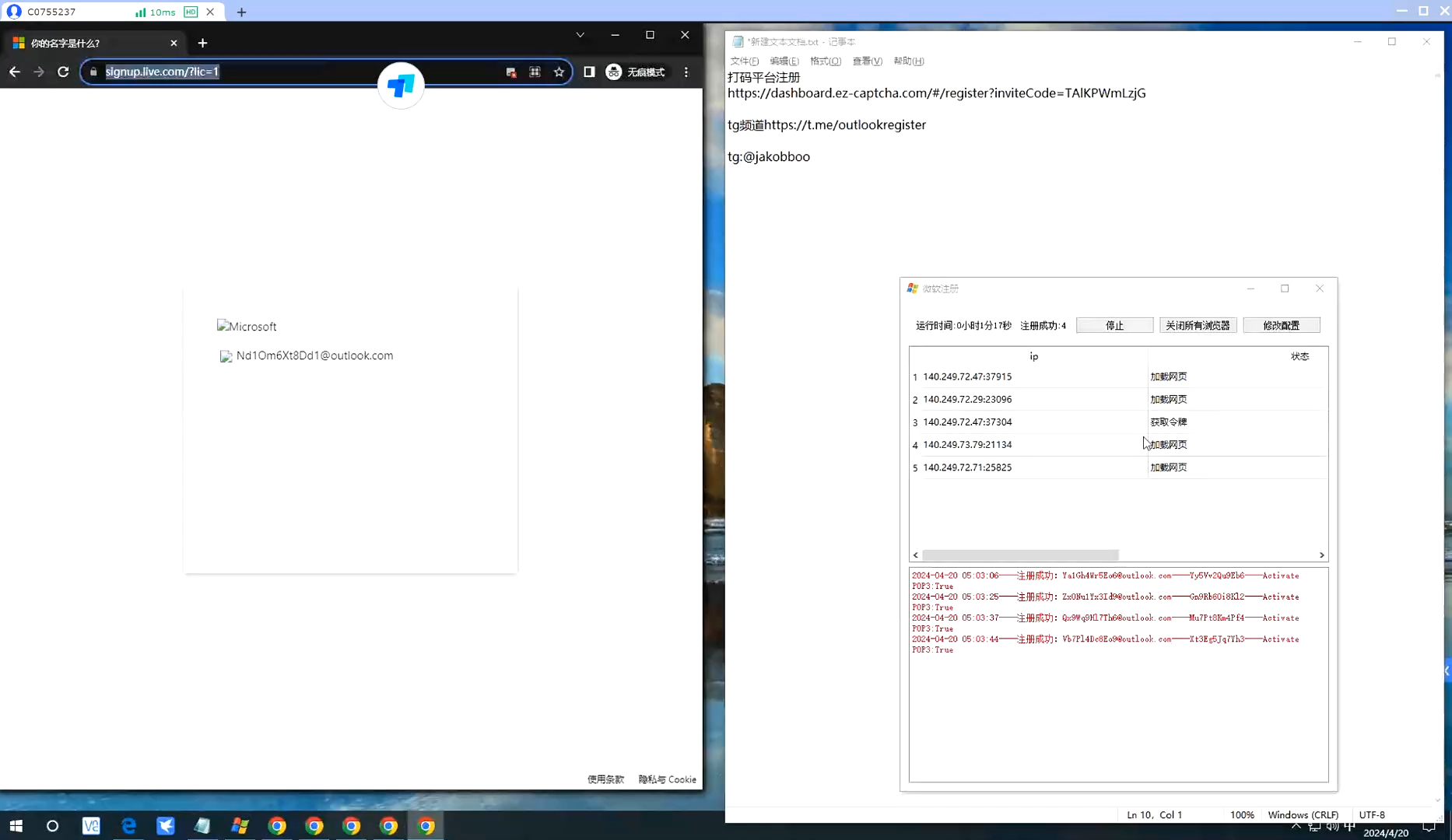Select row 140.249.72.71:25825
This screenshot has height=840, width=1452.
(x=1118, y=467)
